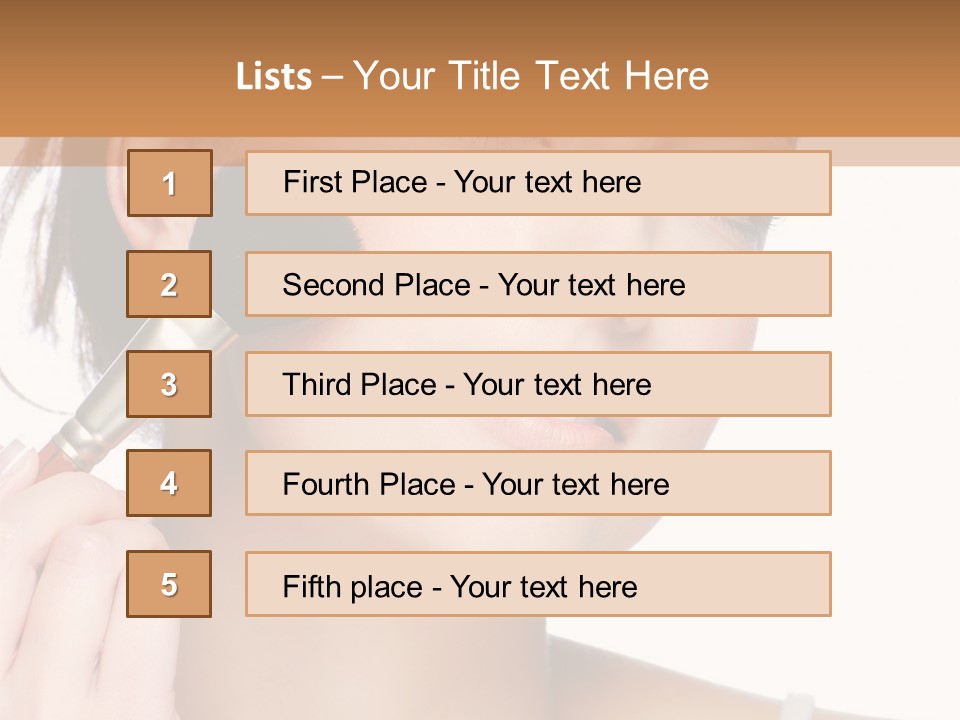Click the word Third in third bar
960x720 pixels.
tap(316, 384)
